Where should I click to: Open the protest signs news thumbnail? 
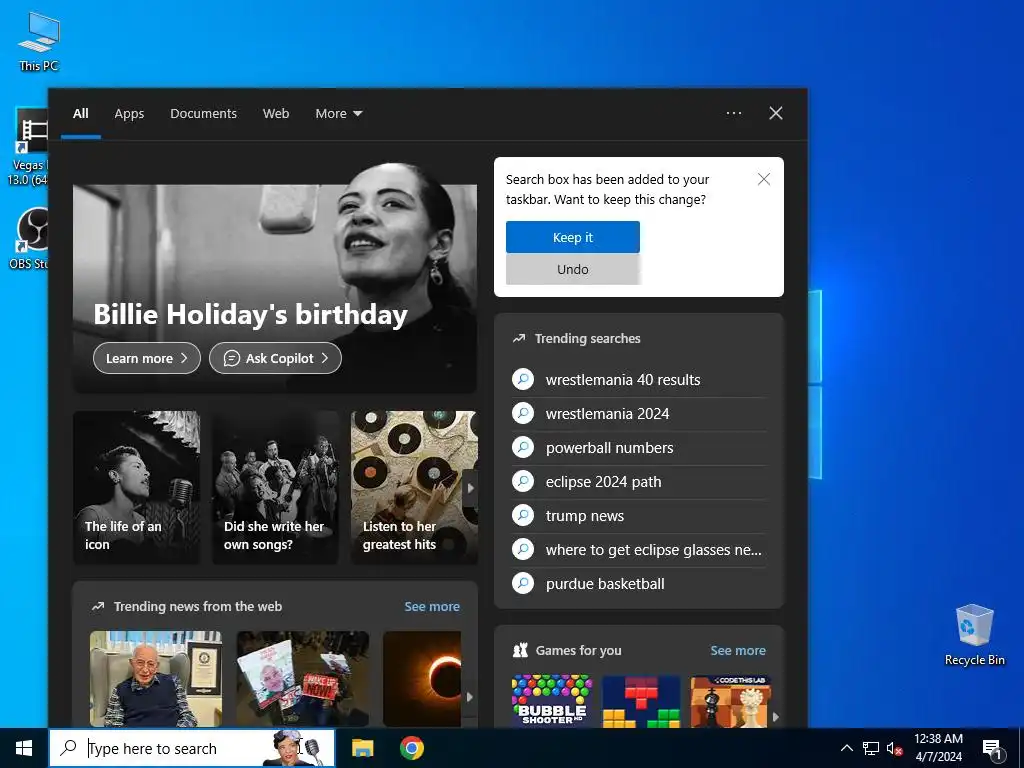302,679
